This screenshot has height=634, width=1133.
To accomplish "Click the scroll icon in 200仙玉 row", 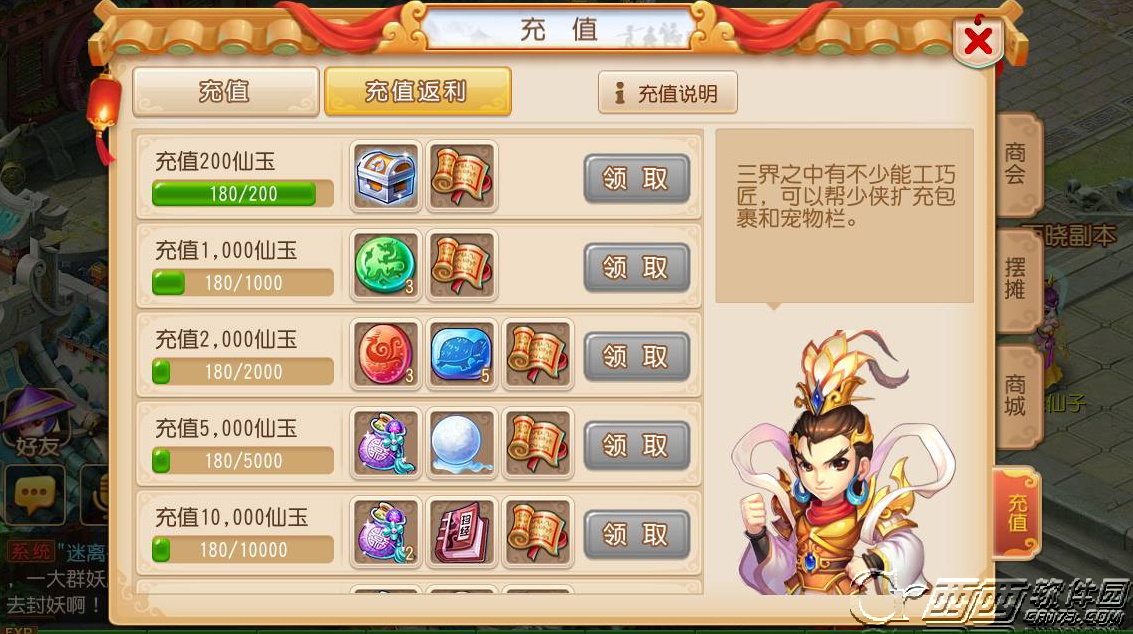I will (x=462, y=176).
